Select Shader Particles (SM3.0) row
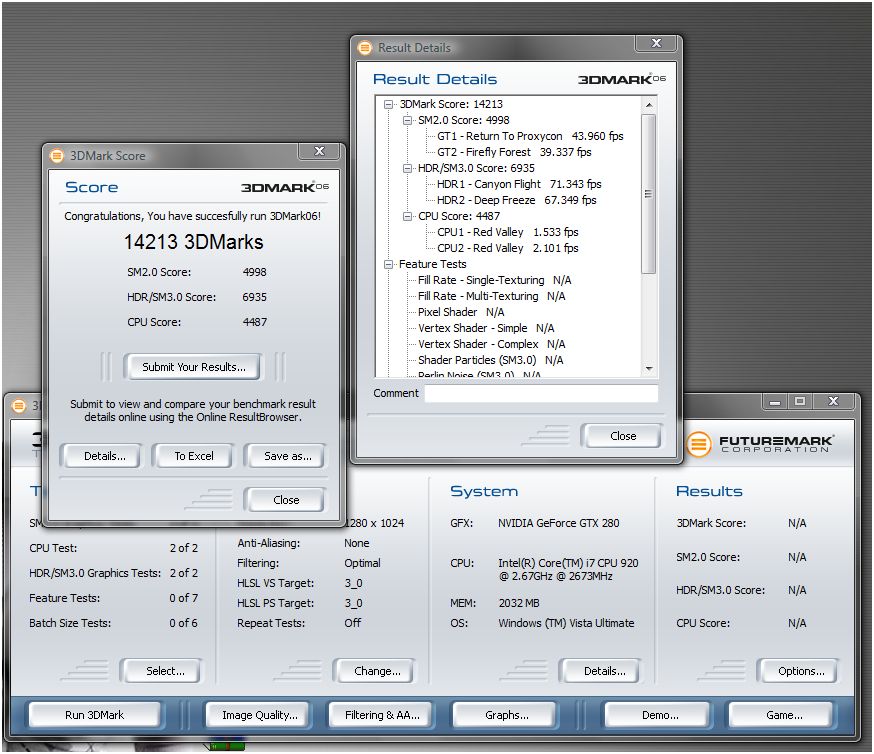874x754 pixels. click(491, 361)
